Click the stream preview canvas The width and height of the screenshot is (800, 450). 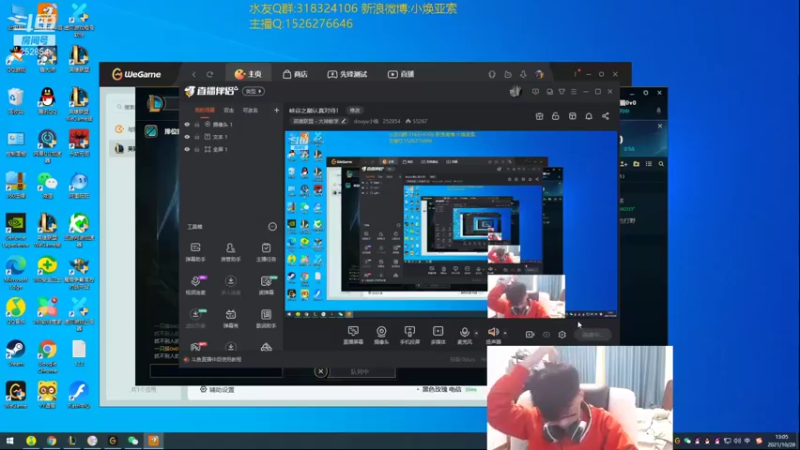(451, 224)
